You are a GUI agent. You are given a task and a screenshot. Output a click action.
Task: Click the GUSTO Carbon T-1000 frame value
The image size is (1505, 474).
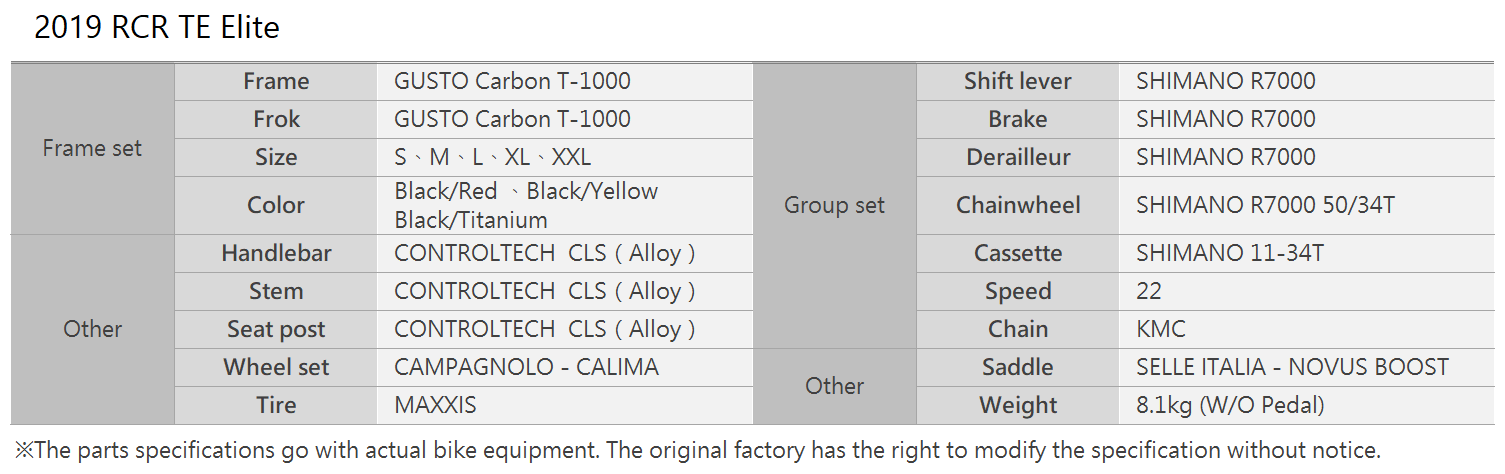513,81
